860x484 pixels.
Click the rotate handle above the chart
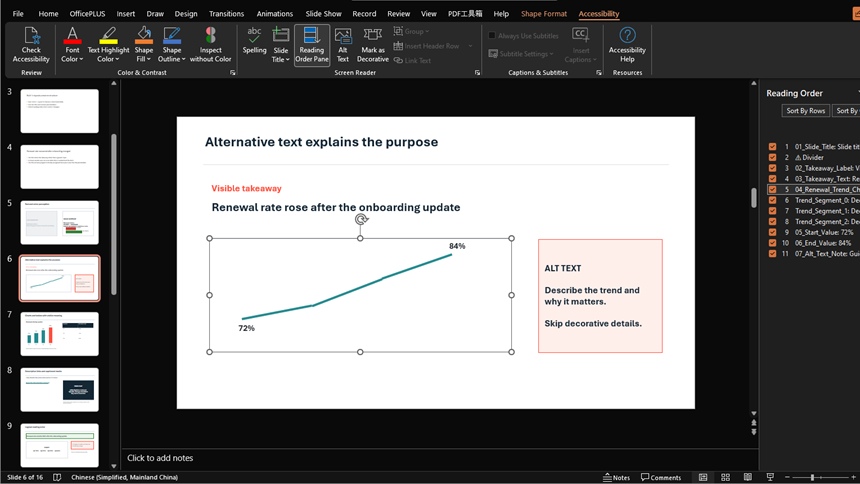[360, 220]
